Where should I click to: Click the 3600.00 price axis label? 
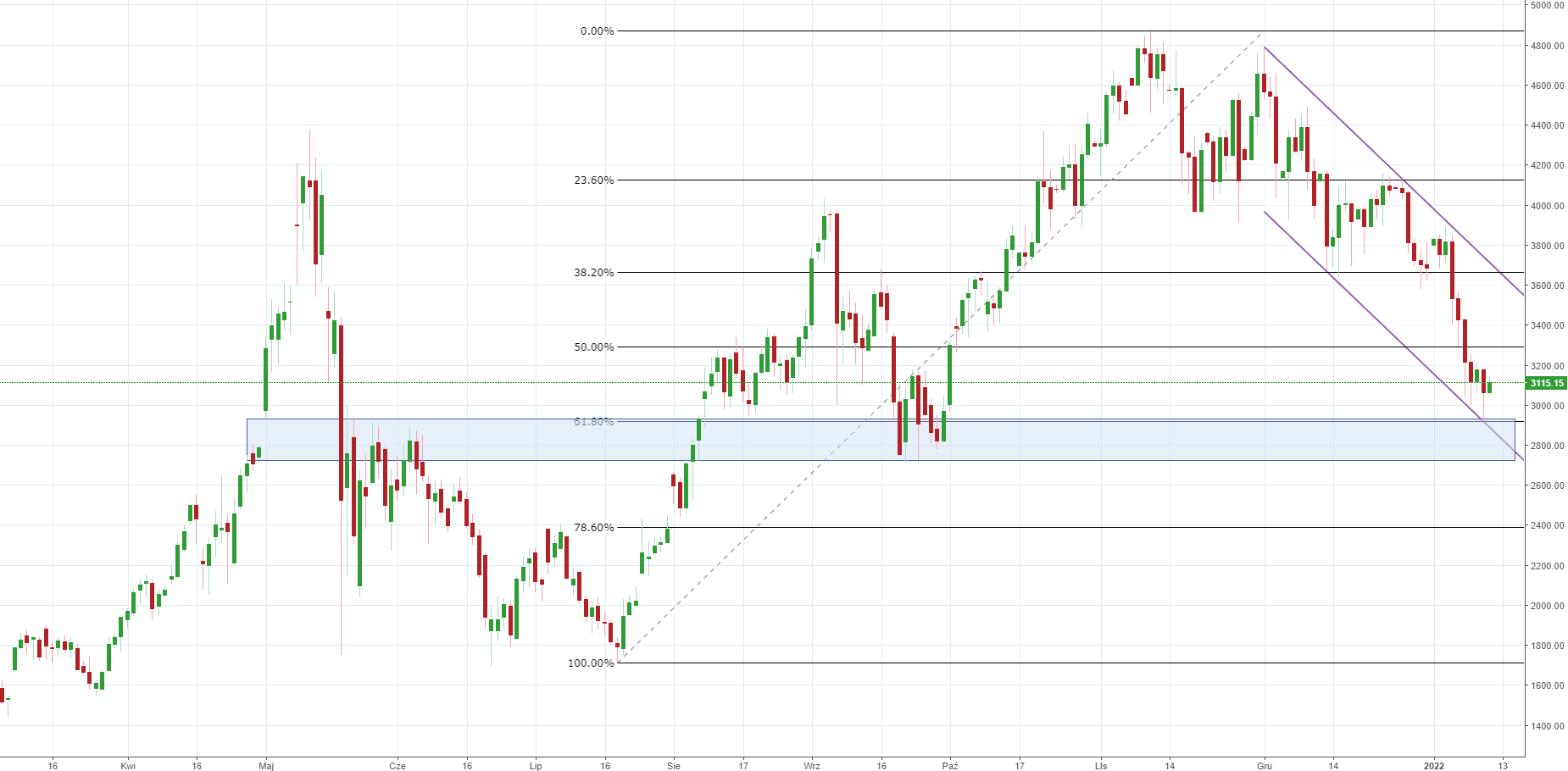1548,286
